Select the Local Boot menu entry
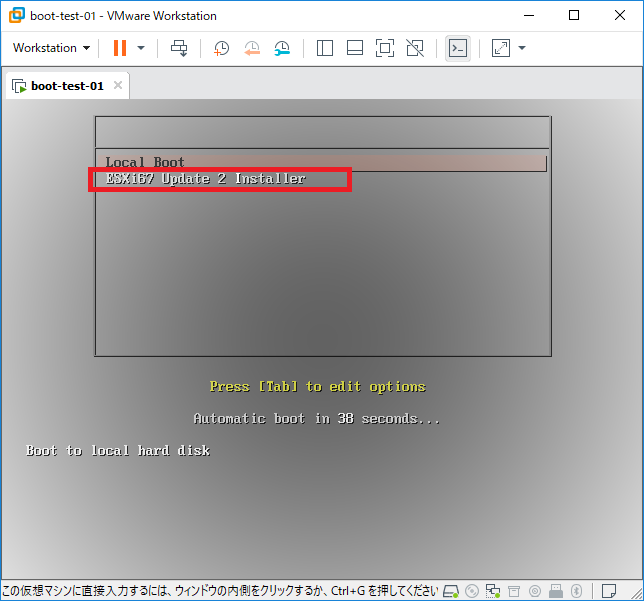Viewport: 644px width, 601px height. tap(322, 163)
